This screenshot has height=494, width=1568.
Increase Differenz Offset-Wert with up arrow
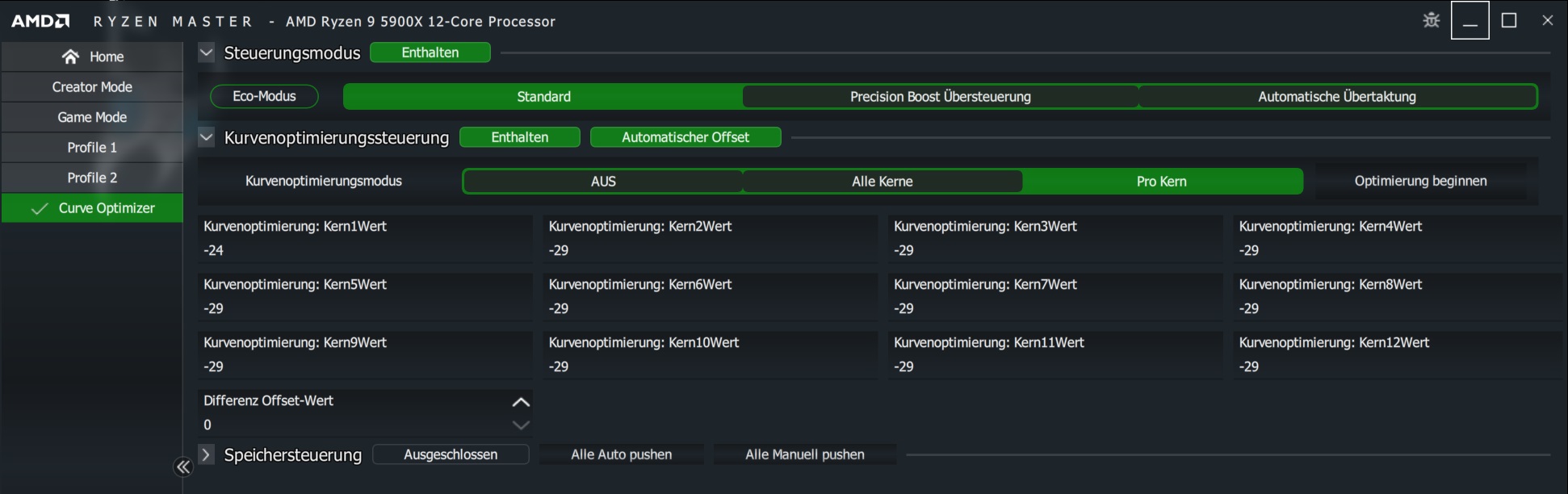click(x=519, y=400)
